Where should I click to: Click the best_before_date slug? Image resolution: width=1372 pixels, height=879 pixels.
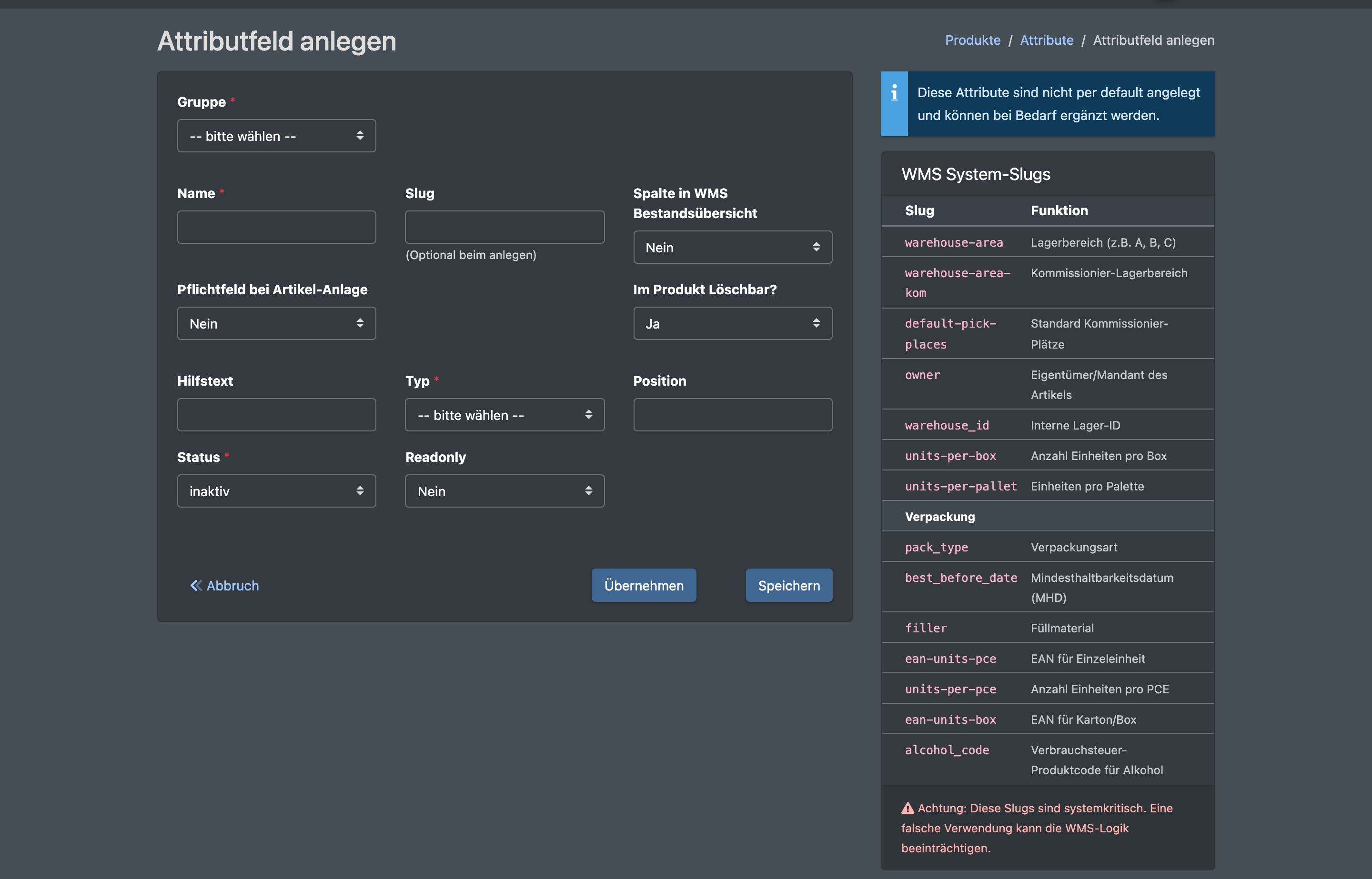tap(961, 578)
